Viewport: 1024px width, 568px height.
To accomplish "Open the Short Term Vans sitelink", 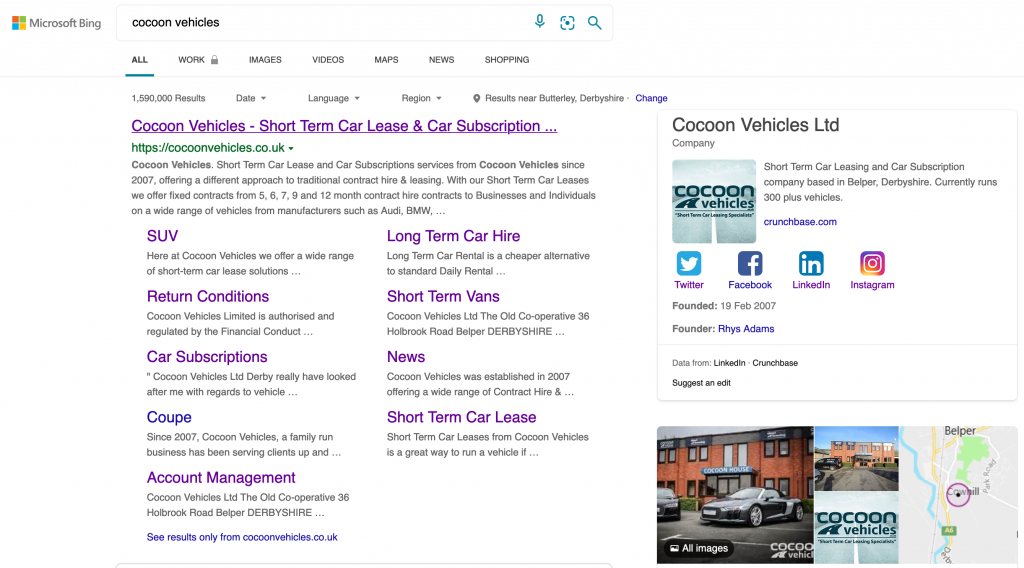I will tap(443, 296).
